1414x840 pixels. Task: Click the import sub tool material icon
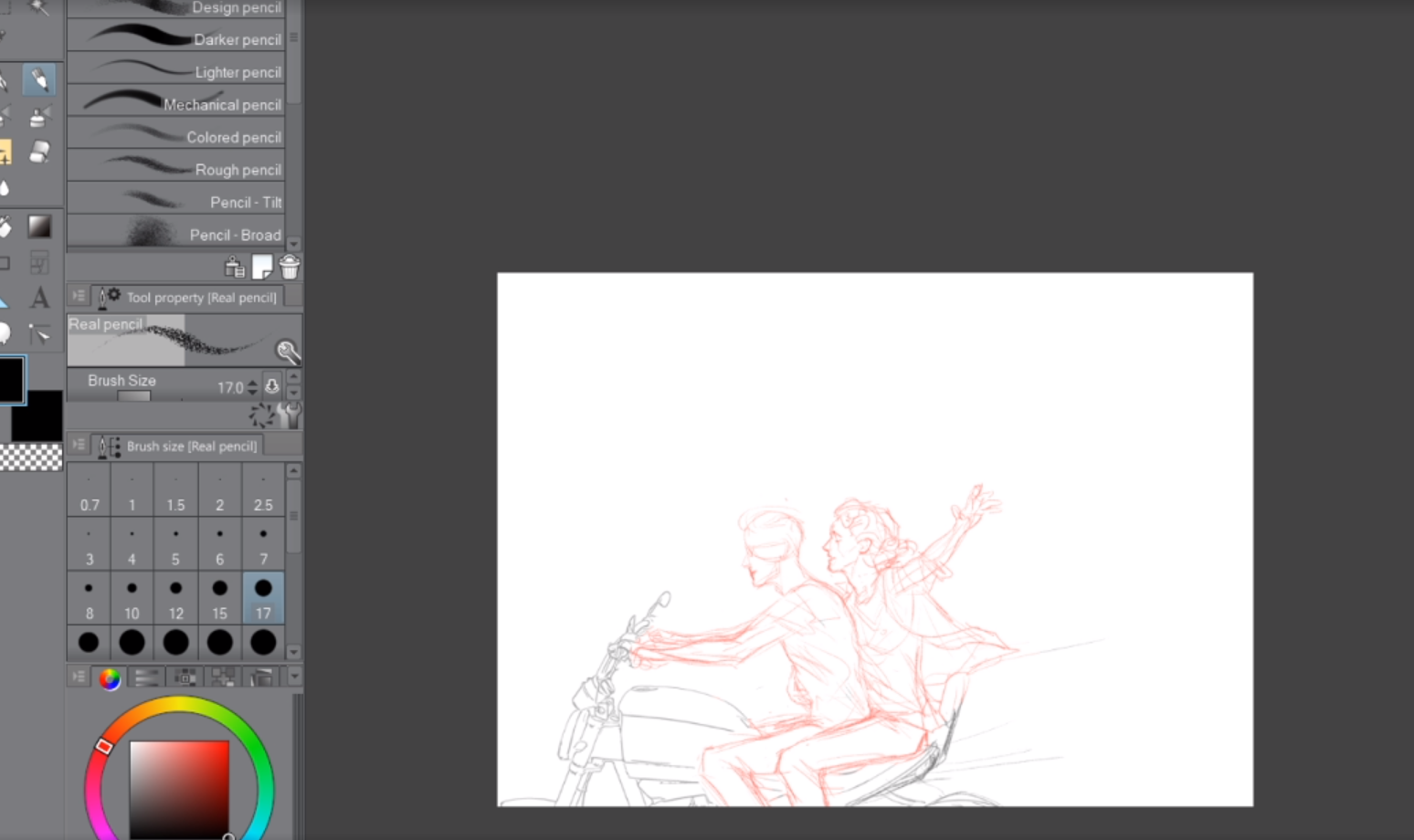[x=235, y=267]
